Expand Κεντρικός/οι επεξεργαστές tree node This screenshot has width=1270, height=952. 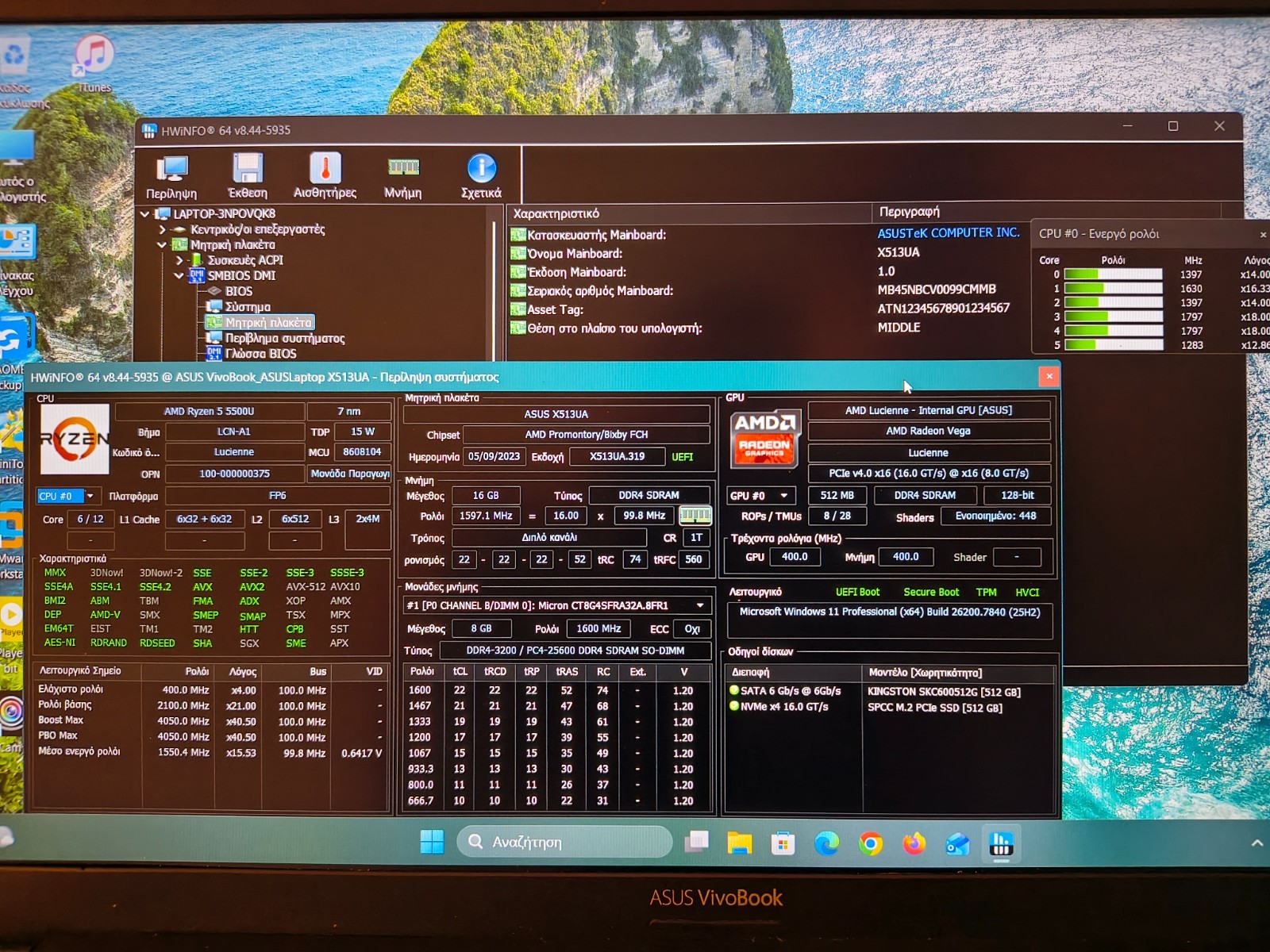[162, 229]
